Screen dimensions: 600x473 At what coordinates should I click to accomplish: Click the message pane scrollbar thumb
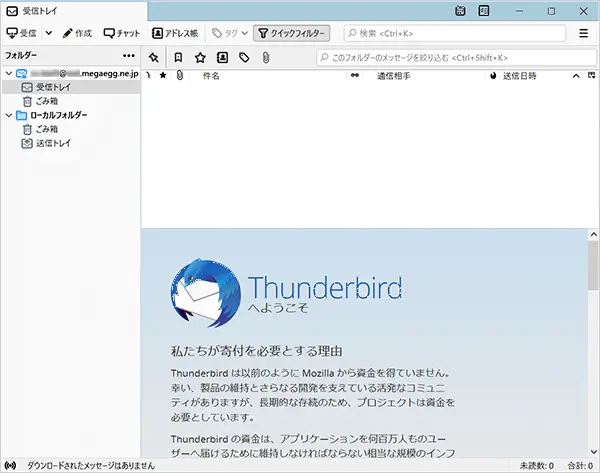click(593, 266)
